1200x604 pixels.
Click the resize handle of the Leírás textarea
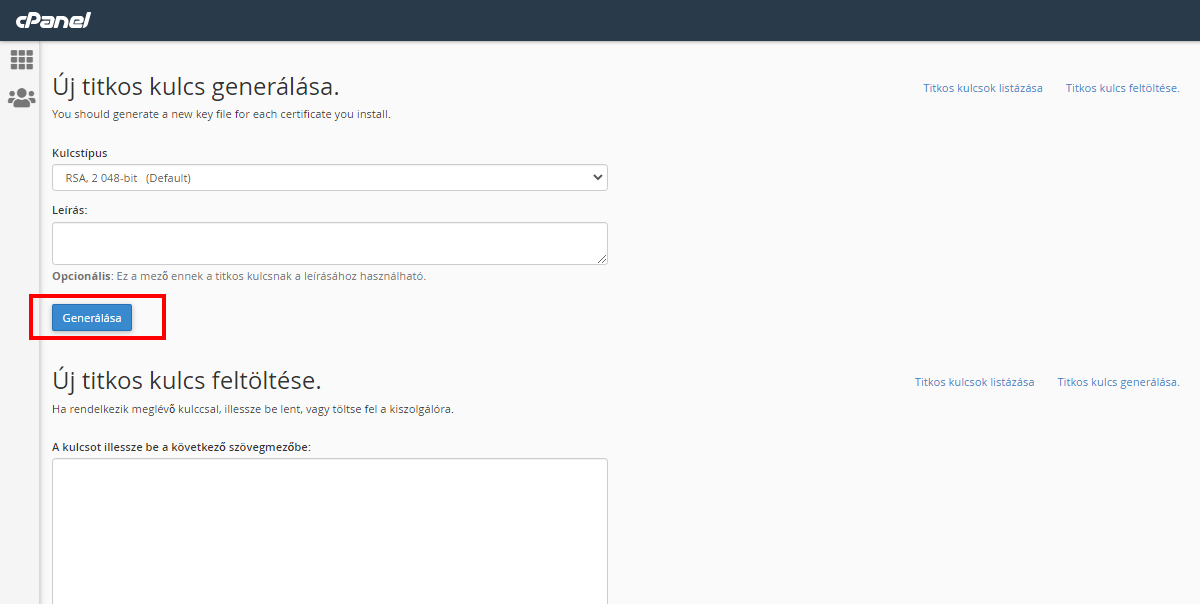pyautogui.click(x=602, y=259)
